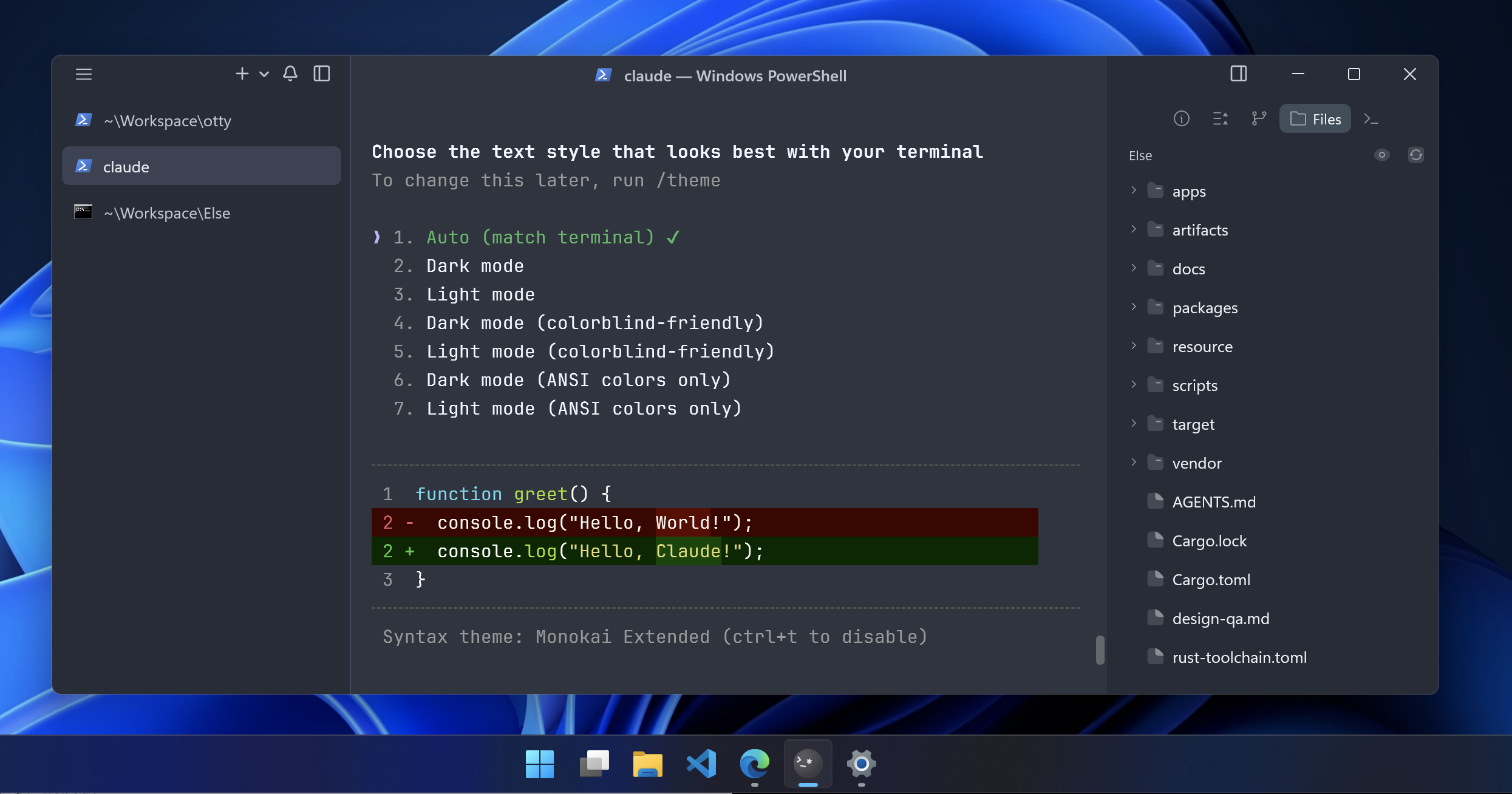This screenshot has height=794, width=1512.
Task: Open the Windows Start menu
Action: coord(540,764)
